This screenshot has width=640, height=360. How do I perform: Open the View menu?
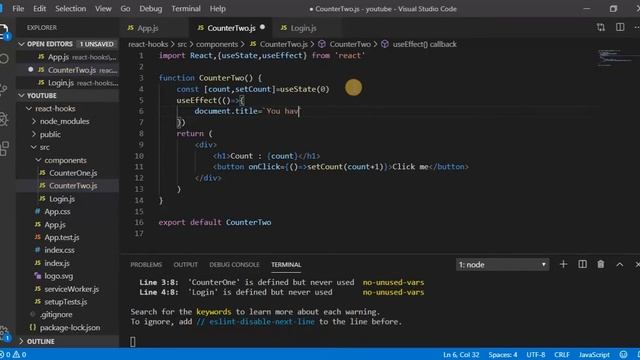coord(103,9)
